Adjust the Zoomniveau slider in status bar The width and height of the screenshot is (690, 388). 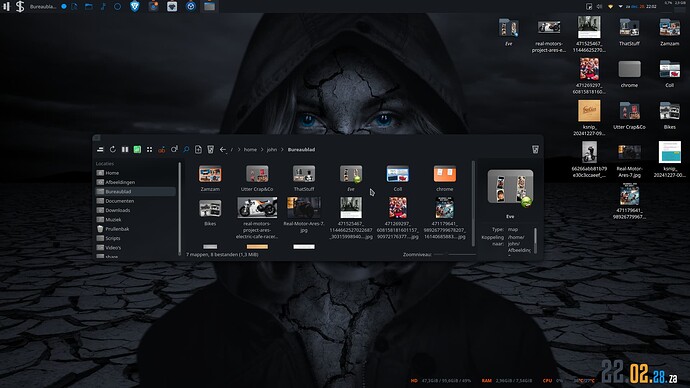pyautogui.click(x=455, y=254)
